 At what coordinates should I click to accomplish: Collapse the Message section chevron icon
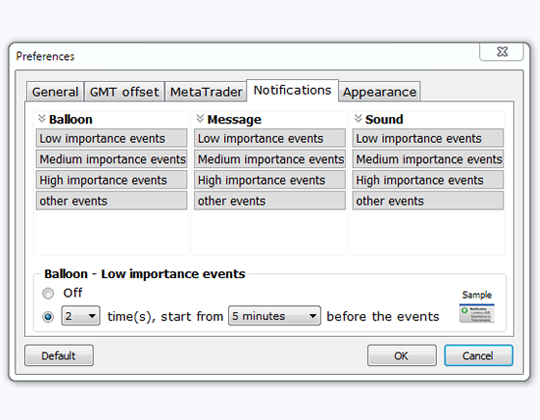200,119
